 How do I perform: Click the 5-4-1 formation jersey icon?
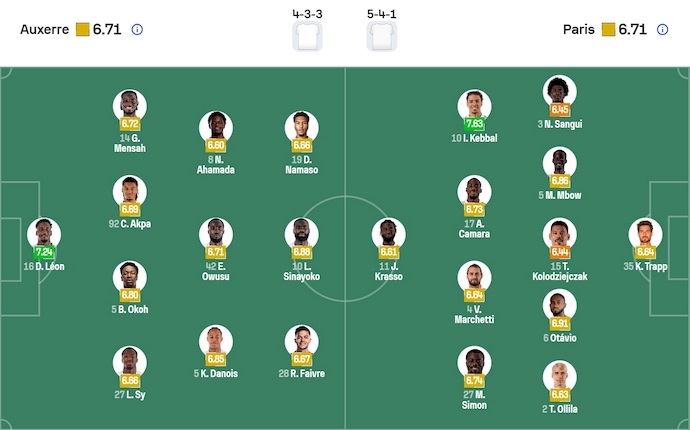click(382, 36)
